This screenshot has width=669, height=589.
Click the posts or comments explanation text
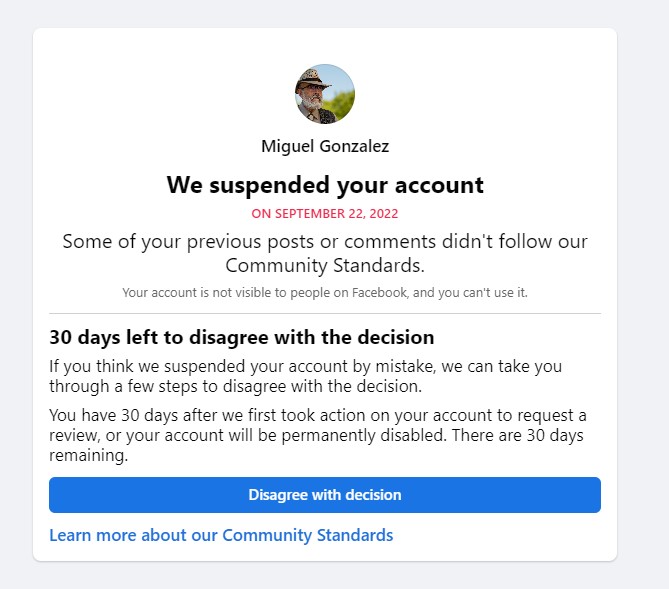[325, 254]
